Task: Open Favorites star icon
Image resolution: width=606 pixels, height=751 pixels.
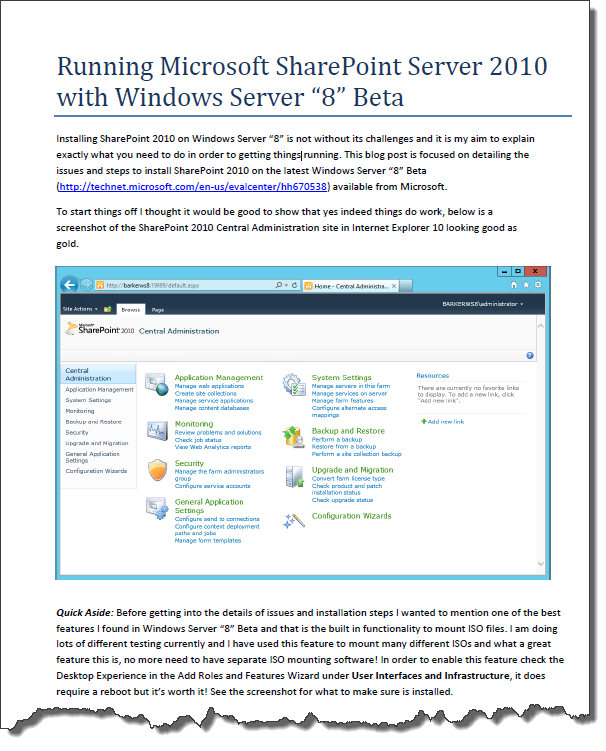Action: 526,285
